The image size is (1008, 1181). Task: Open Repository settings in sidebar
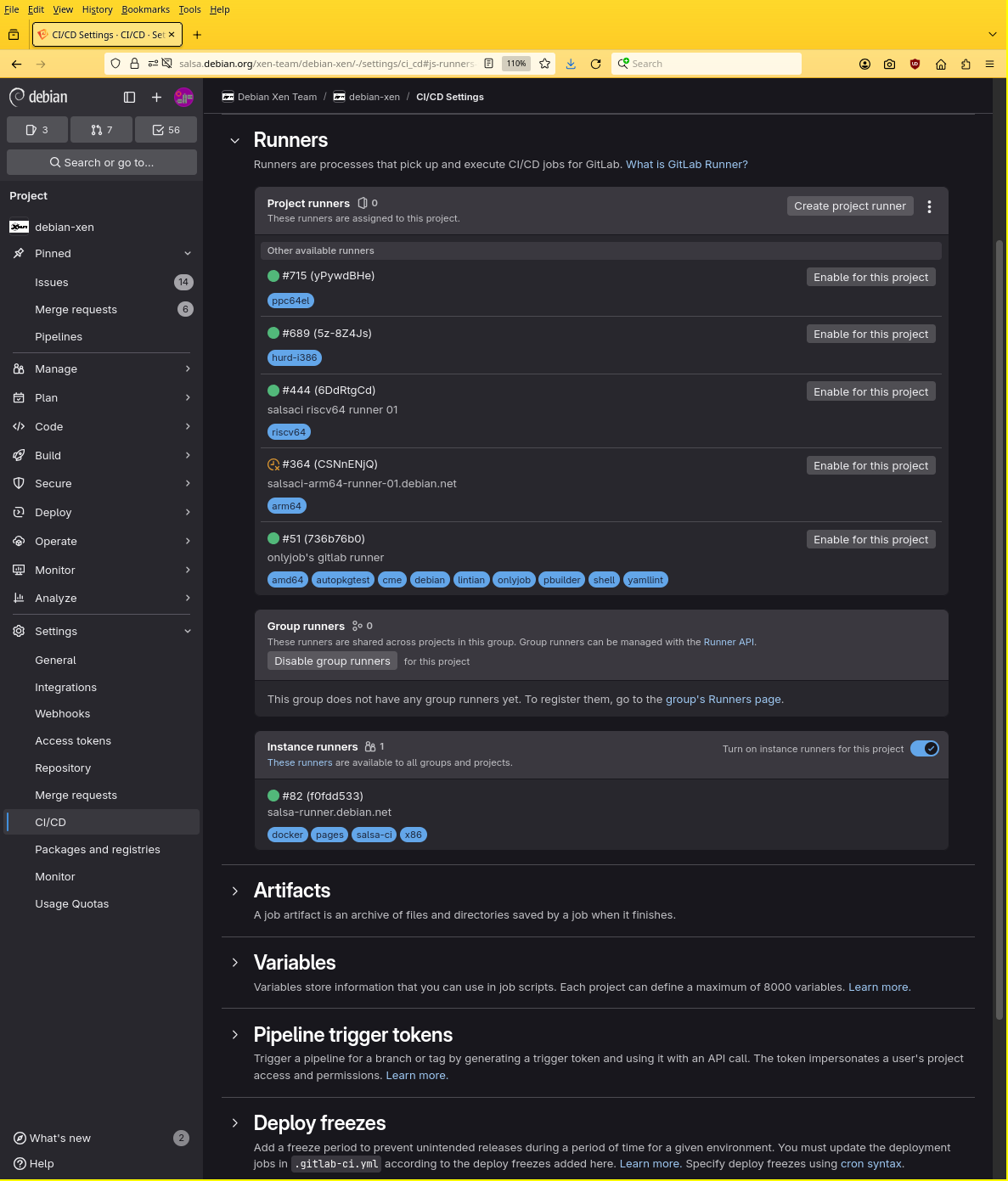(63, 768)
